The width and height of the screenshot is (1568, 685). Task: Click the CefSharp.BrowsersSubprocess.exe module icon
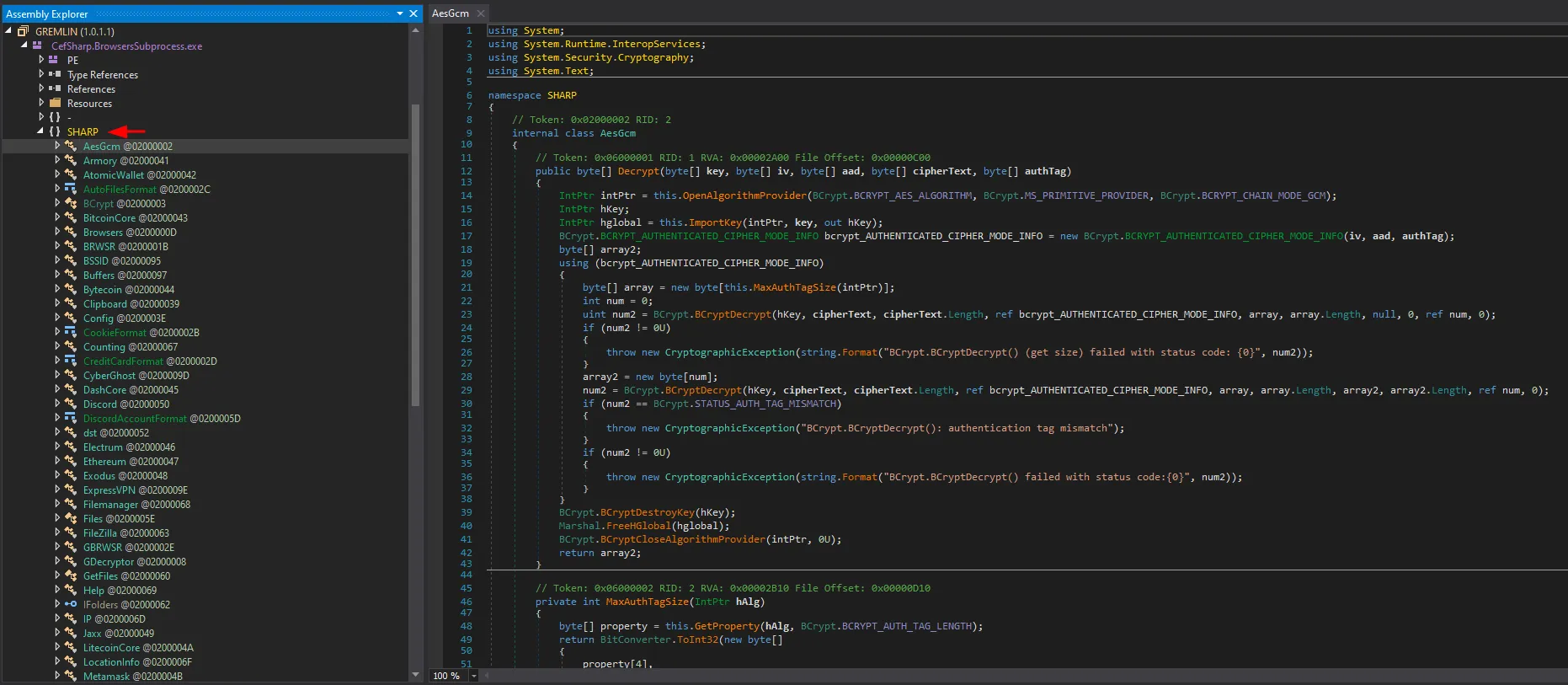coord(37,45)
